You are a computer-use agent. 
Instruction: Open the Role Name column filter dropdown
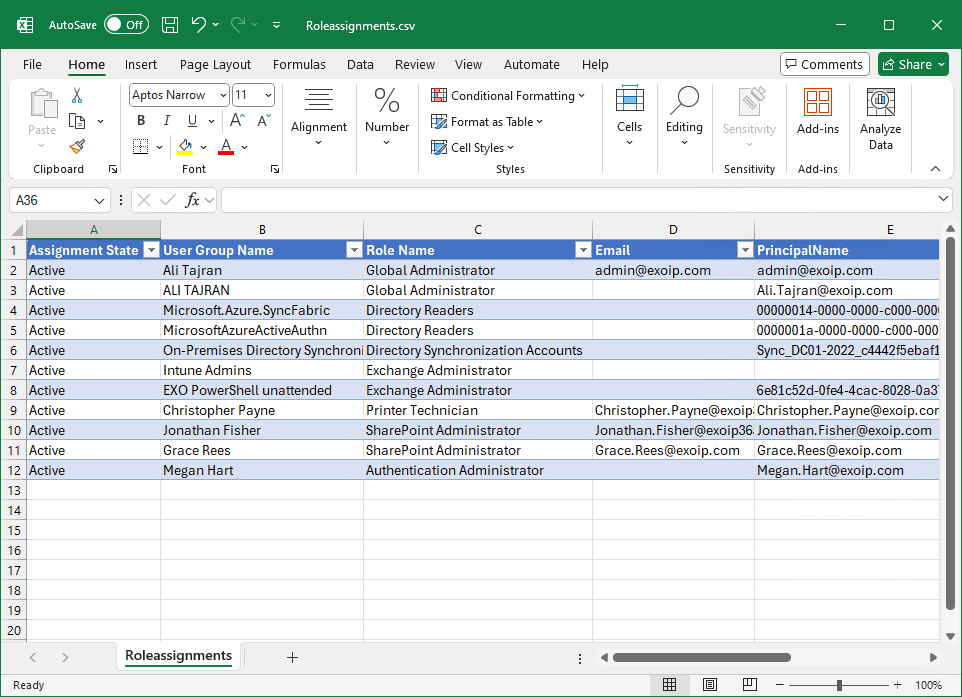pyautogui.click(x=582, y=250)
